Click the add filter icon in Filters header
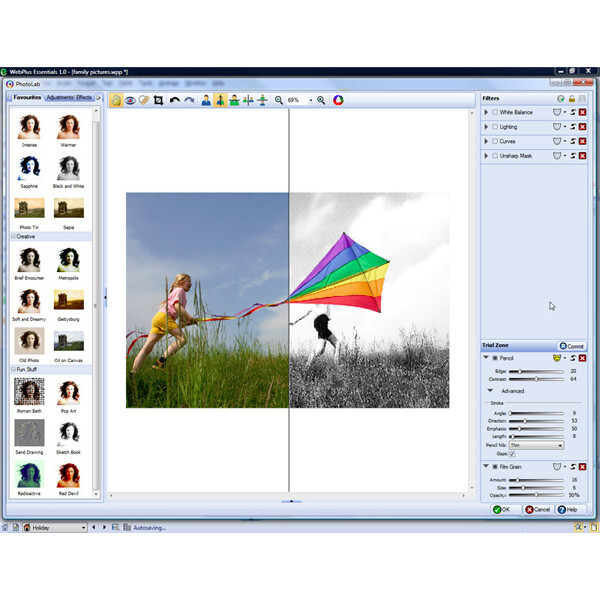The height and width of the screenshot is (600, 600). point(561,99)
